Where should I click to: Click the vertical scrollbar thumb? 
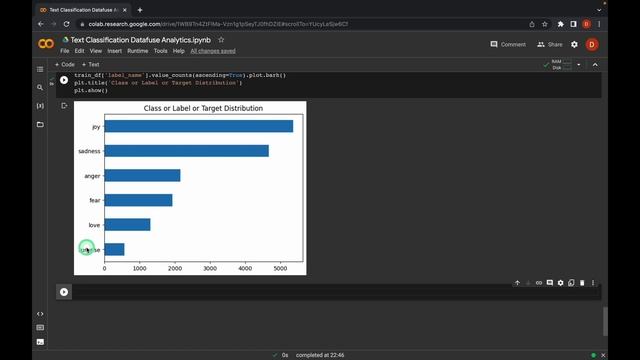click(605, 321)
